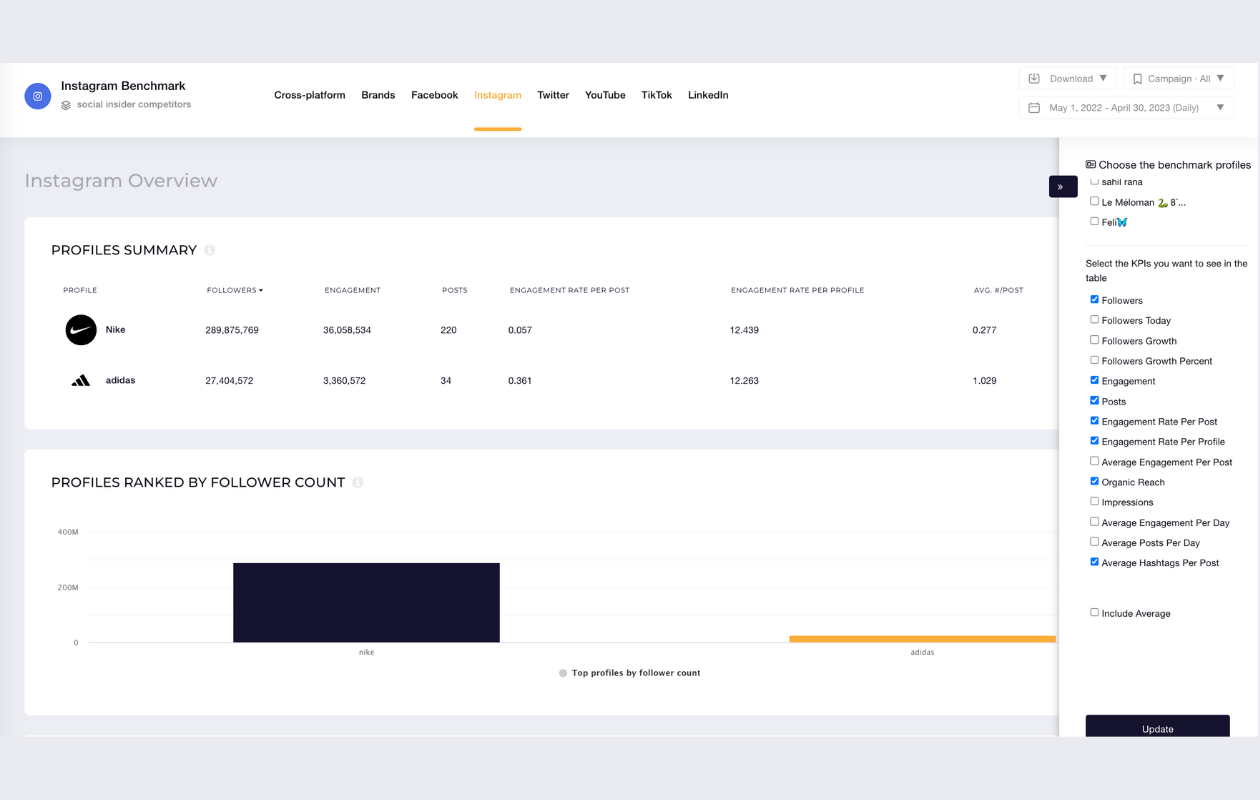
Task: Uncheck Engagement Rate Per Post checkbox
Action: pos(1094,421)
